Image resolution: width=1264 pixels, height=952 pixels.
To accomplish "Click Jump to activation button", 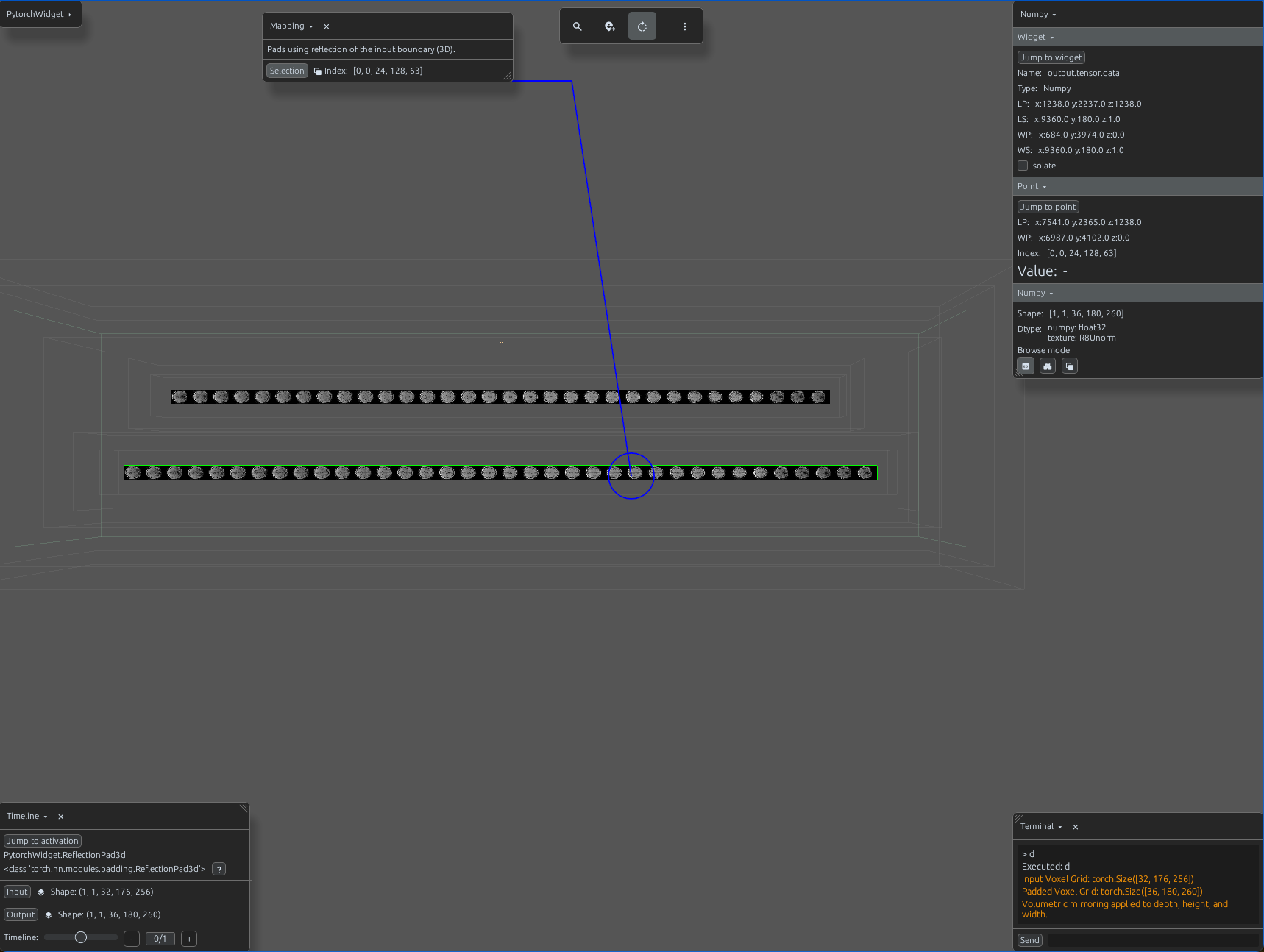I will (x=43, y=841).
